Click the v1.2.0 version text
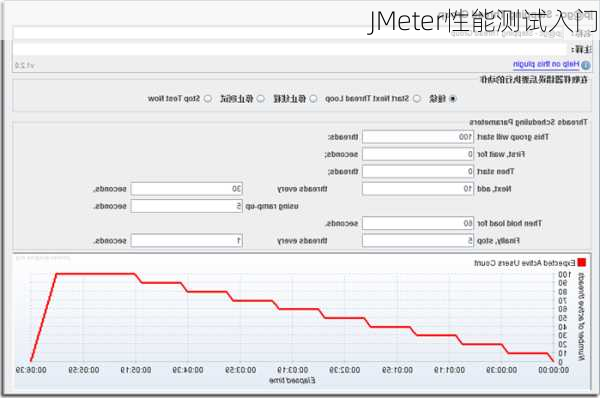Screen dimensions: 600x398 coord(24,65)
